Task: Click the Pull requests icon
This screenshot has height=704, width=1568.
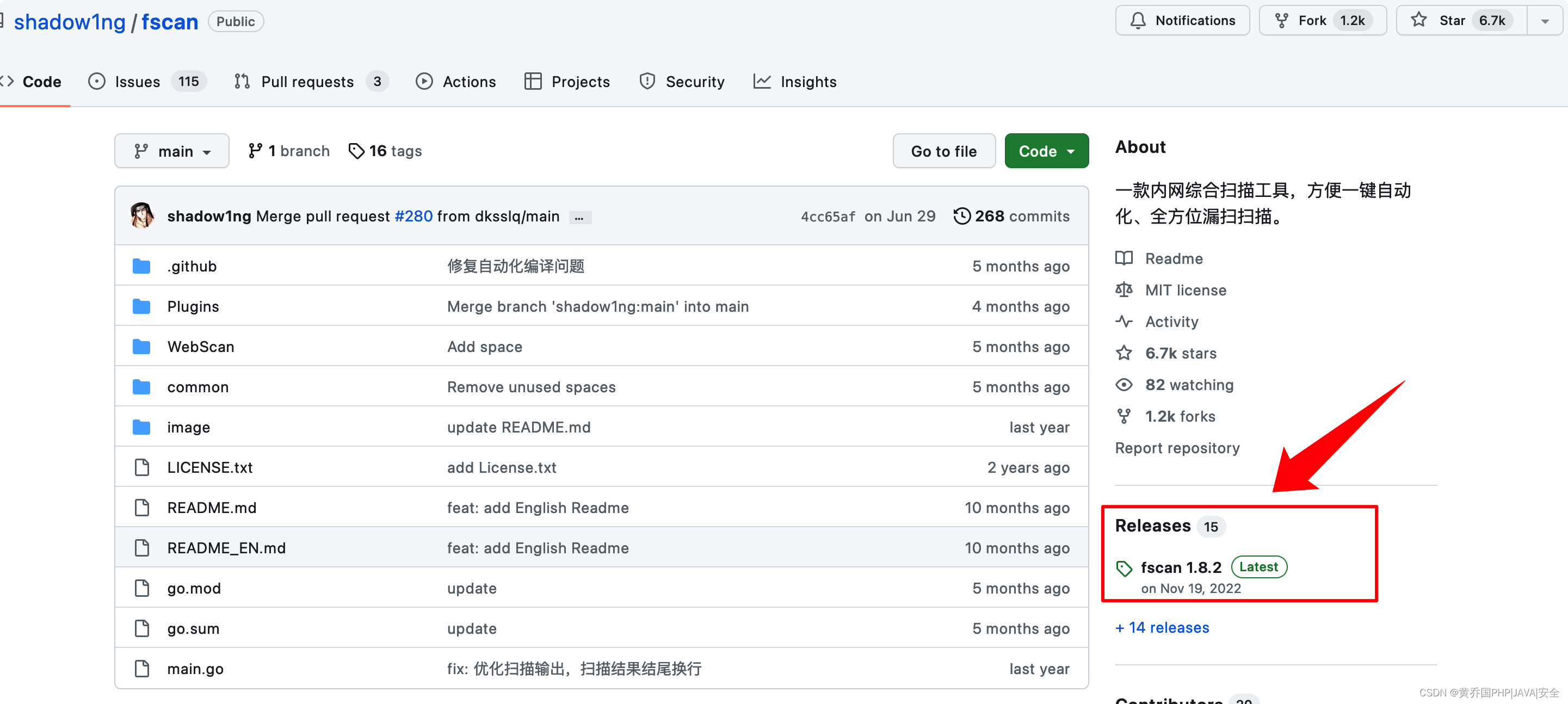Action: 242,82
